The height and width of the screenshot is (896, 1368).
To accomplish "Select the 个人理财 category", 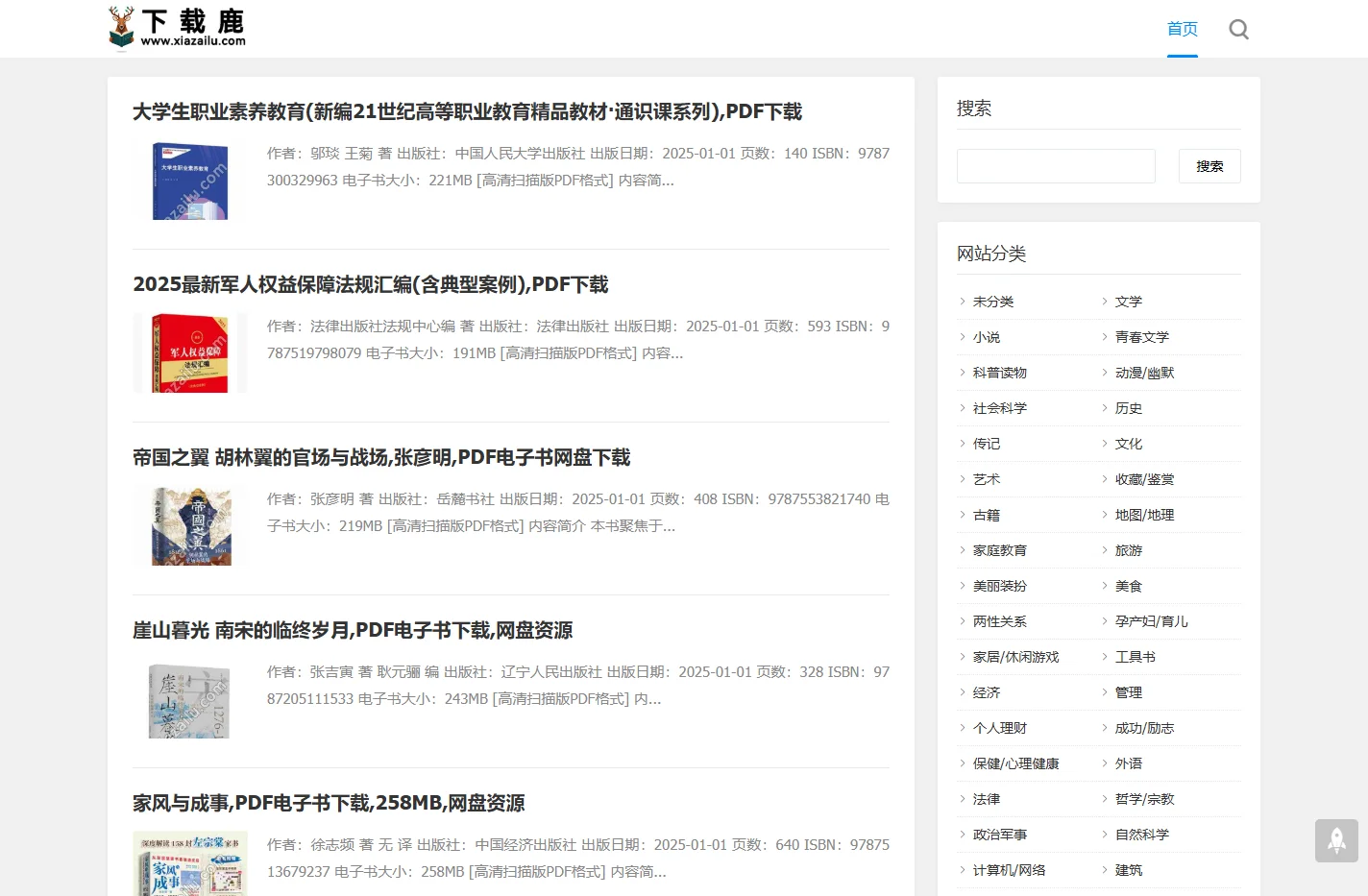I will coord(1000,728).
